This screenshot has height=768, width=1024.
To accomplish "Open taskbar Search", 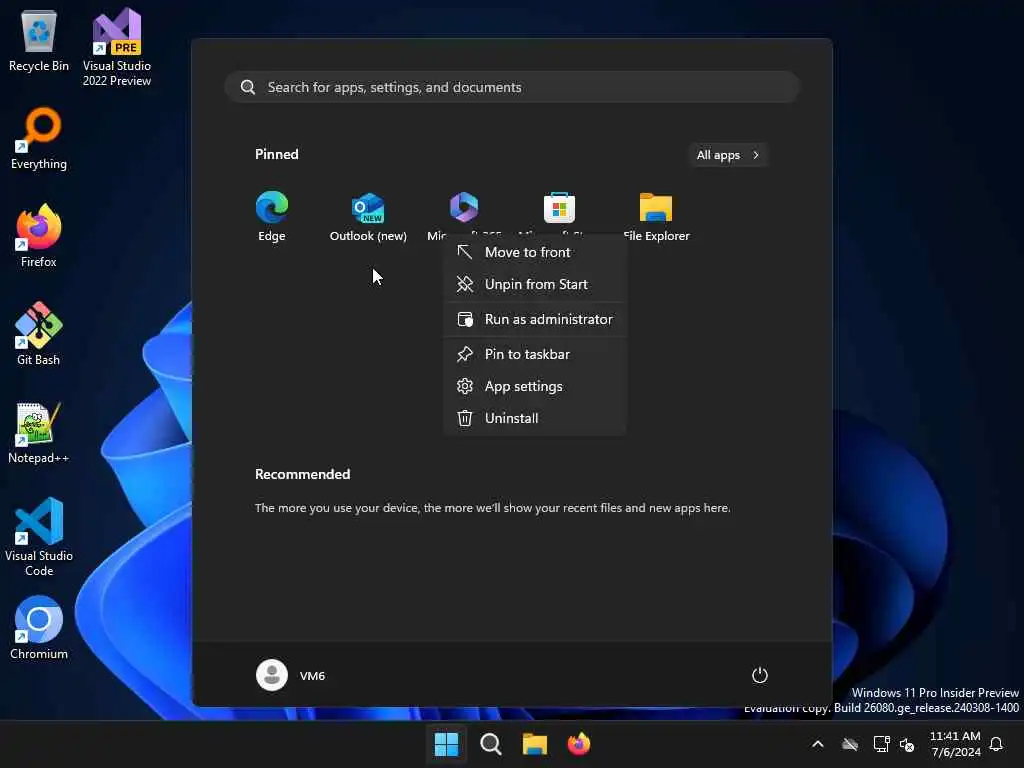I will pos(490,744).
